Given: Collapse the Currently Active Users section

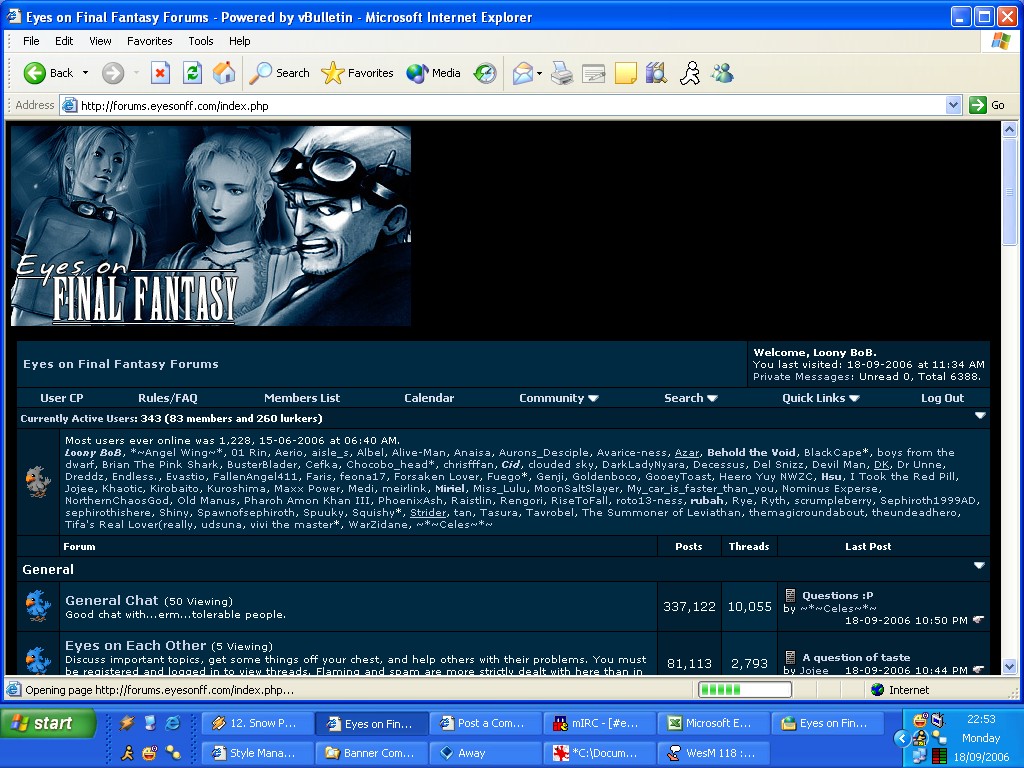Looking at the screenshot, I should 980,415.
